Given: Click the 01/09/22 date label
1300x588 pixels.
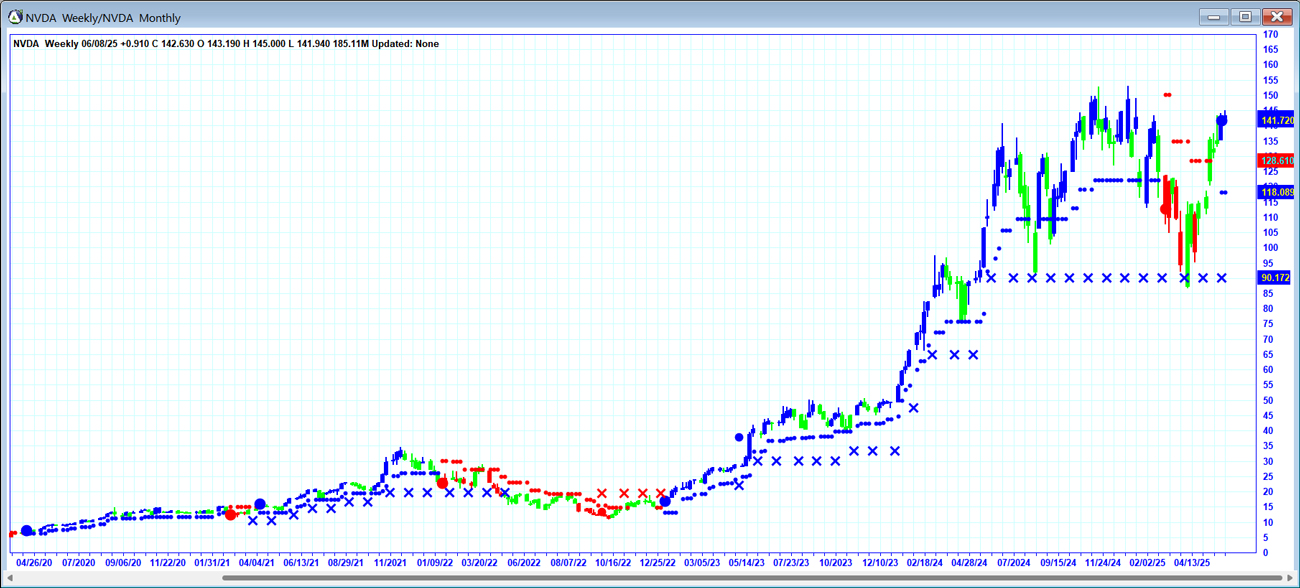Looking at the screenshot, I should 435,563.
